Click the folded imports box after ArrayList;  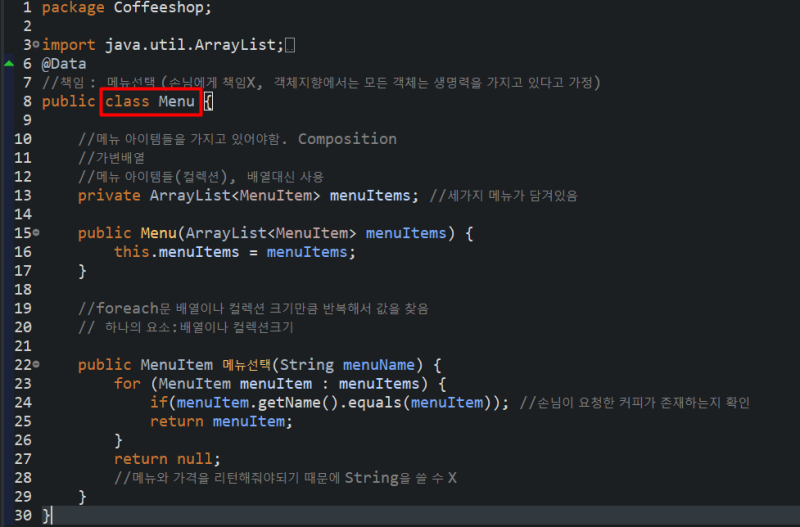coord(290,45)
